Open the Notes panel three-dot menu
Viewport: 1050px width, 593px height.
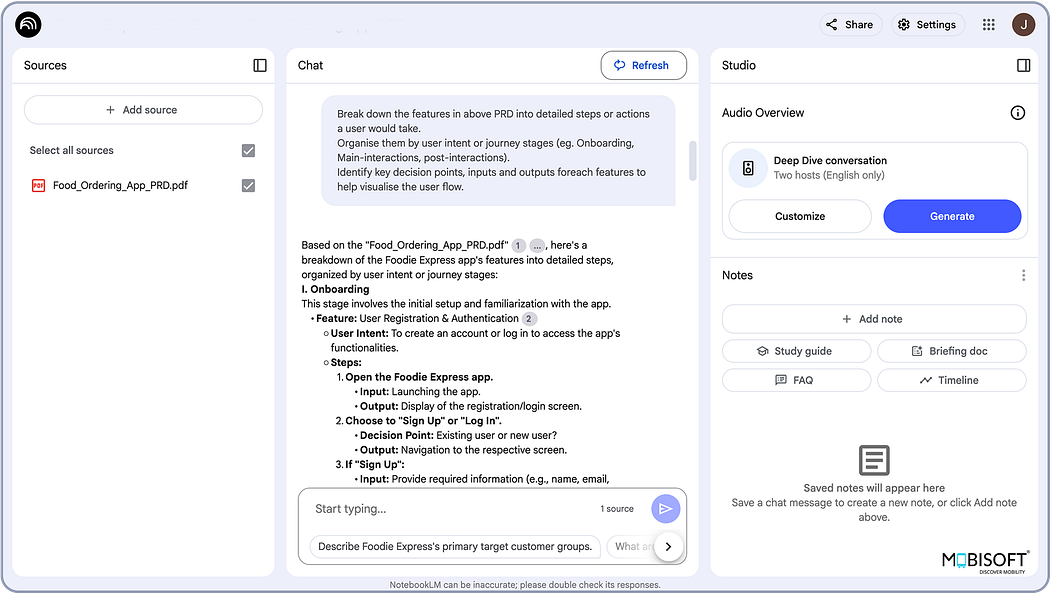click(1023, 274)
